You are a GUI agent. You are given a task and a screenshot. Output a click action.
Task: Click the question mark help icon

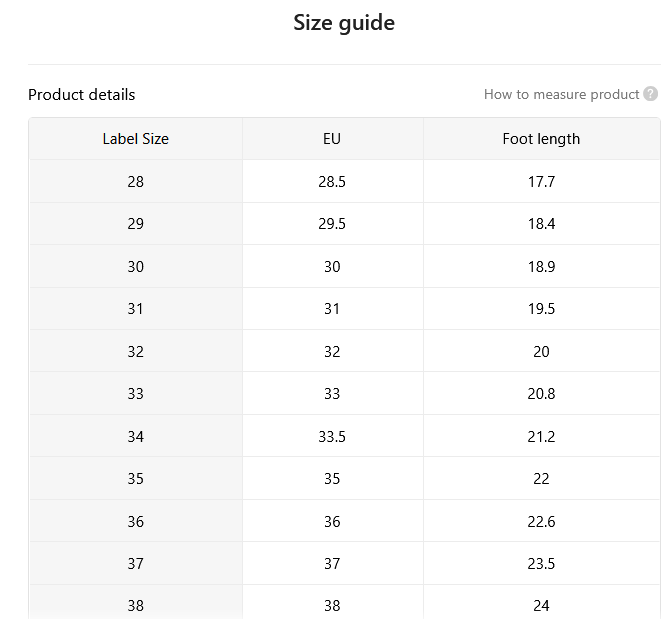650,94
